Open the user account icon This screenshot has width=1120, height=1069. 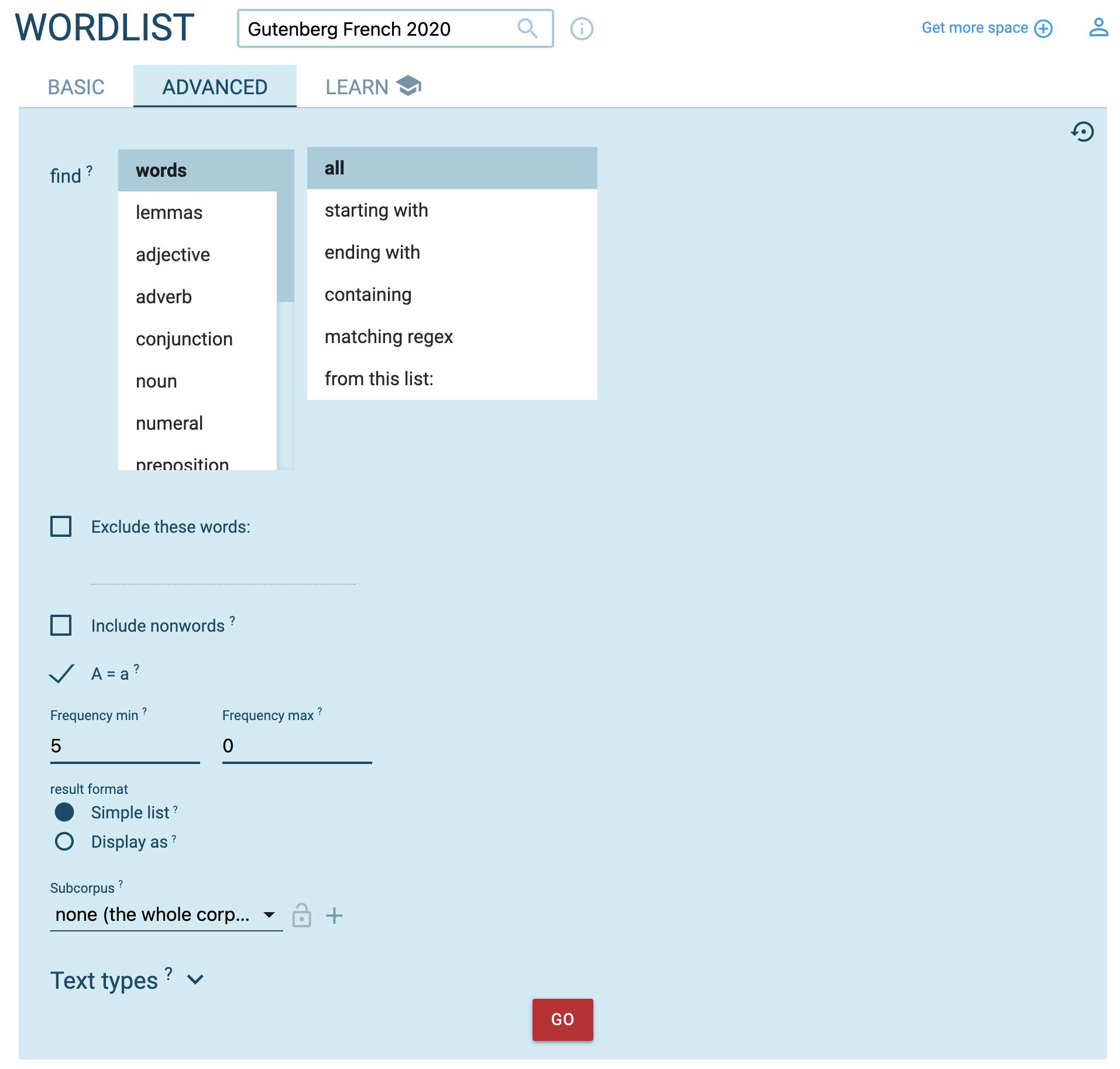pos(1098,27)
